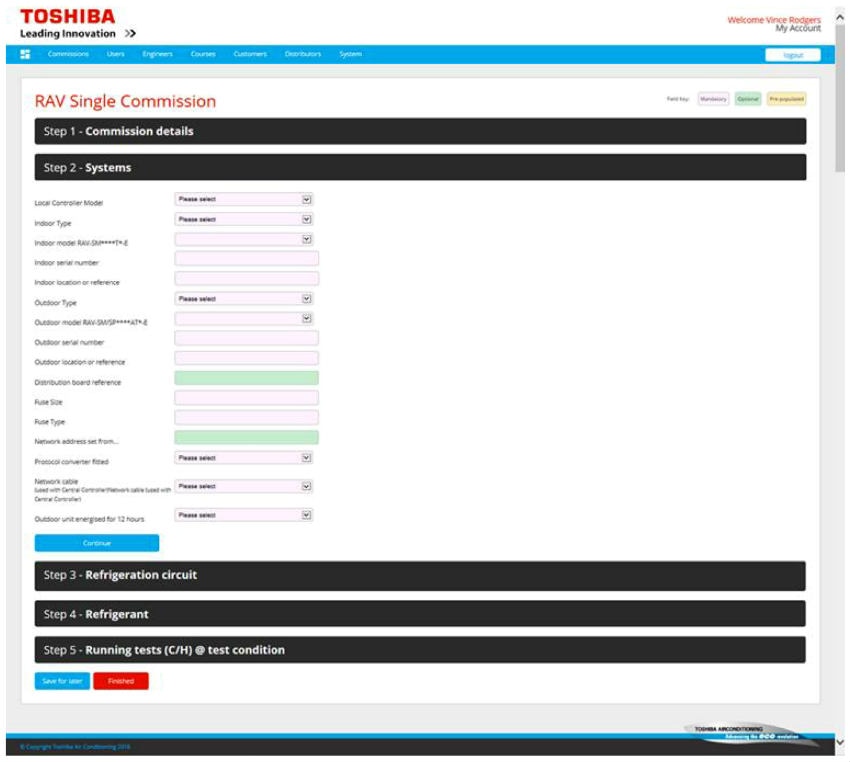The width and height of the screenshot is (850, 762).
Task: Open the Outdoor Type select list
Action: [244, 299]
